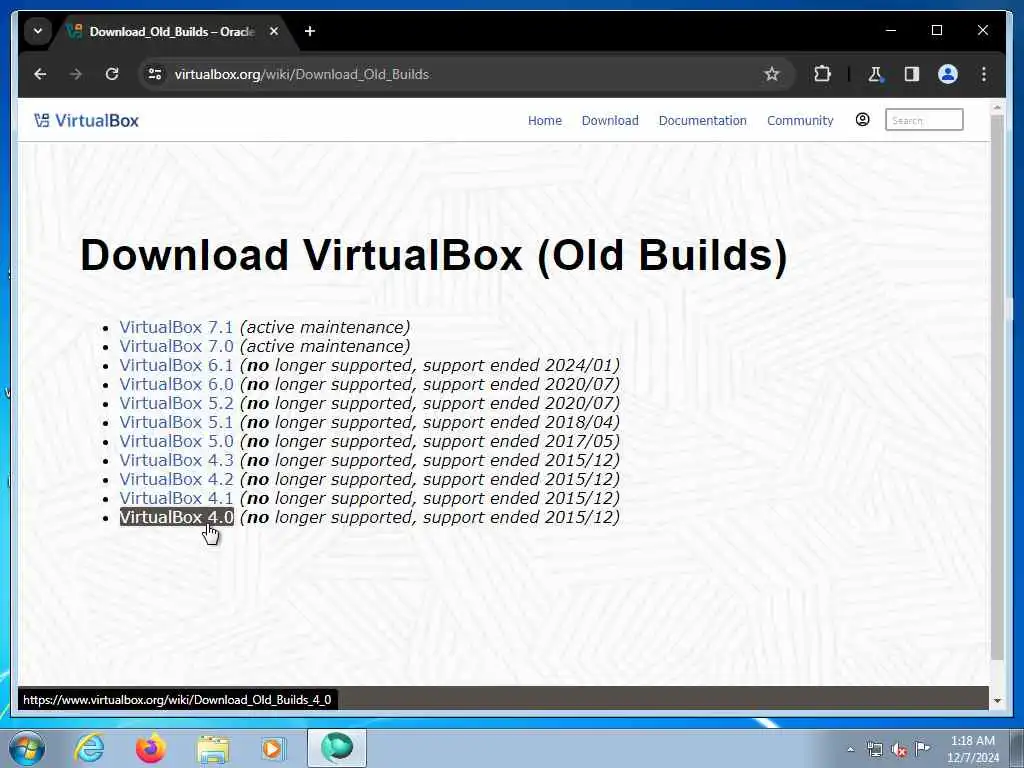Open the VirtualBox 4.2 link
Screen dimensions: 1024x768
(x=176, y=479)
